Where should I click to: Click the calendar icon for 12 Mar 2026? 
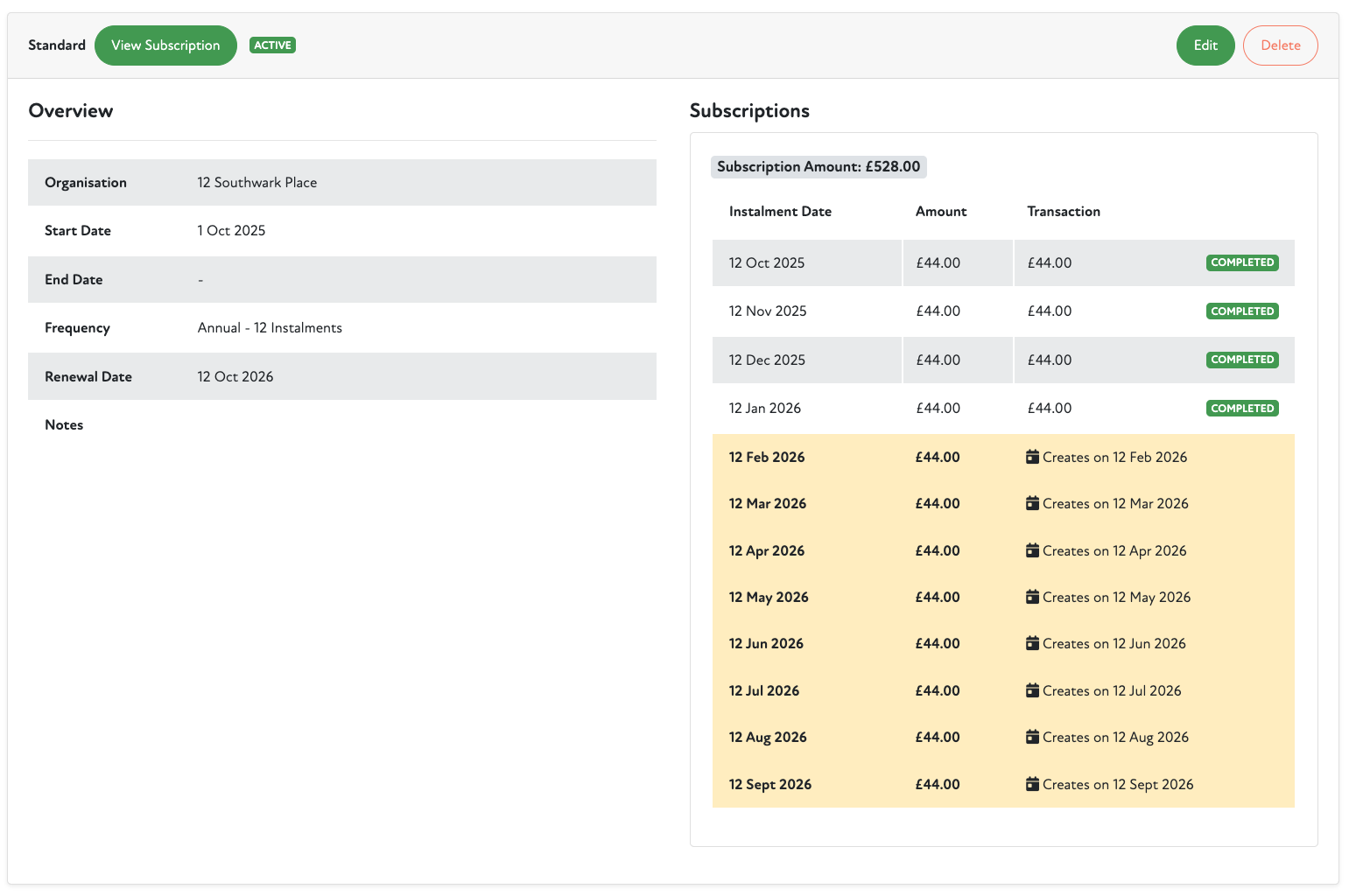[x=1032, y=503]
